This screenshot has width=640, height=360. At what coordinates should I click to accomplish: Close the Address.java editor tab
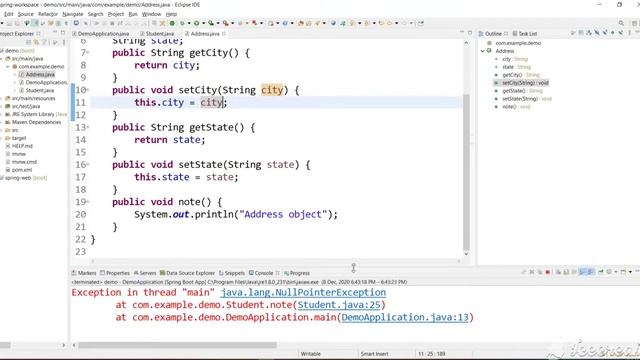[x=224, y=33]
